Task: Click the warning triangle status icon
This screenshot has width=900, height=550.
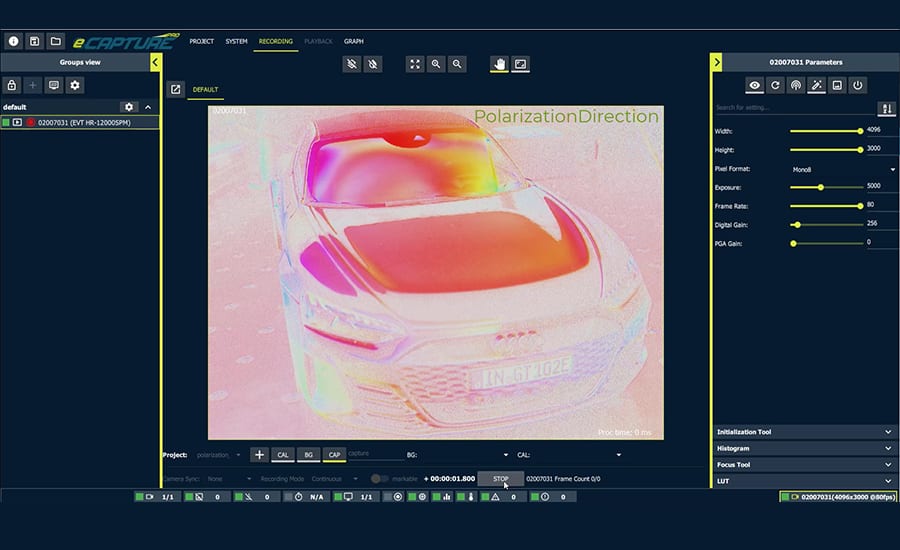Action: (x=495, y=497)
